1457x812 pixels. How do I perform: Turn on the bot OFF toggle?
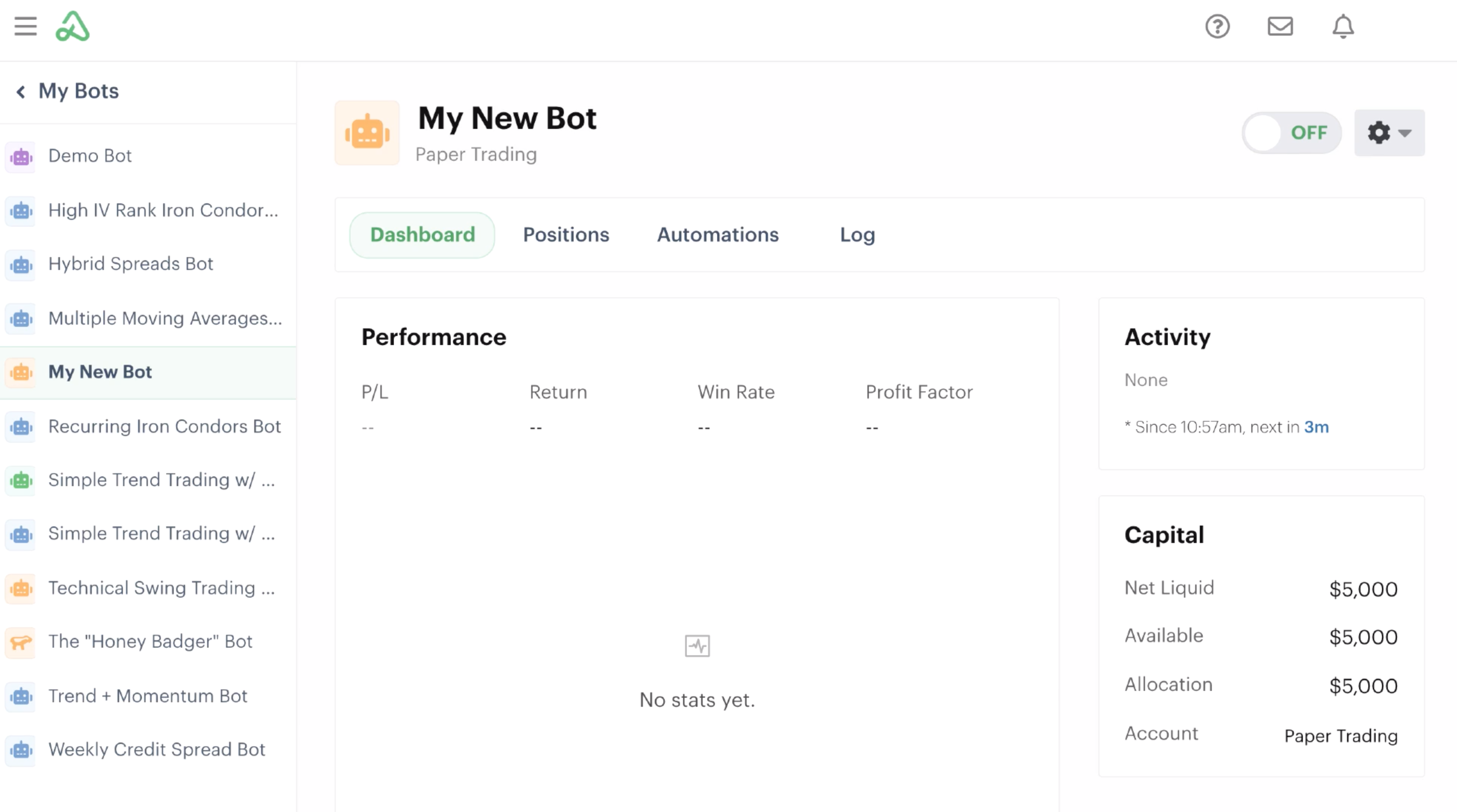[x=1292, y=132]
